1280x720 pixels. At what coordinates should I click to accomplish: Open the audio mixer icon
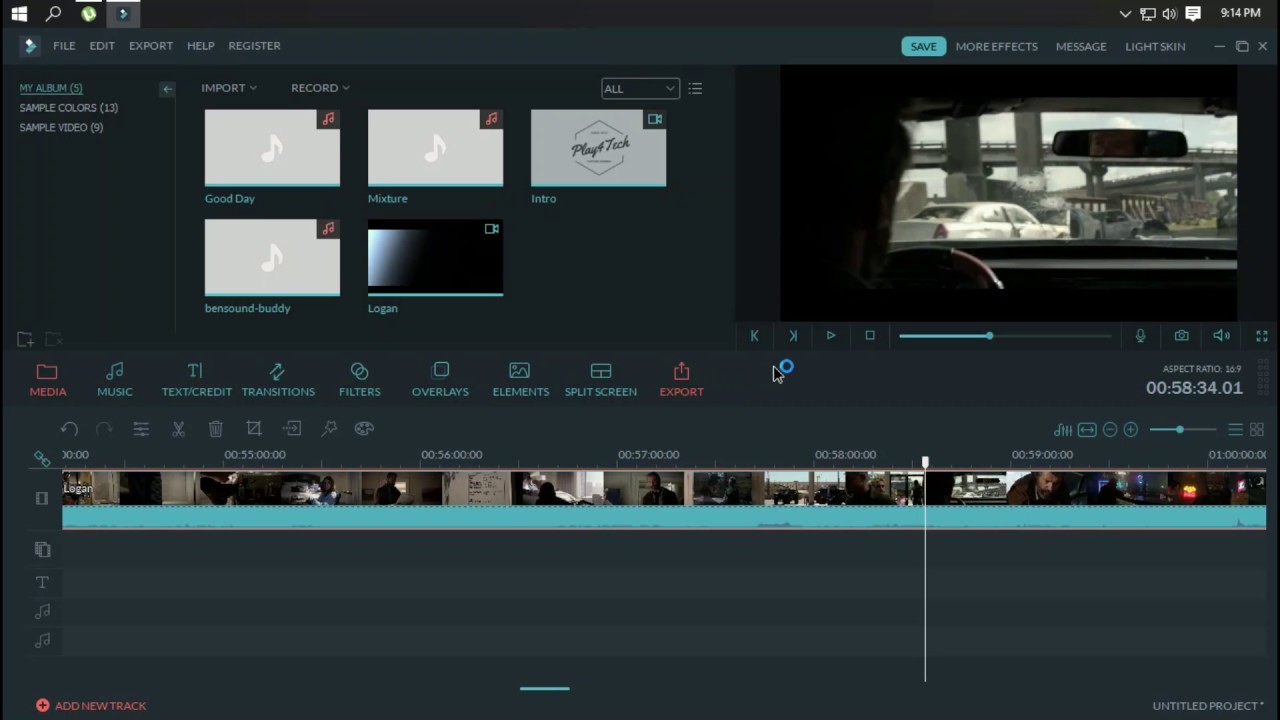coord(1063,430)
